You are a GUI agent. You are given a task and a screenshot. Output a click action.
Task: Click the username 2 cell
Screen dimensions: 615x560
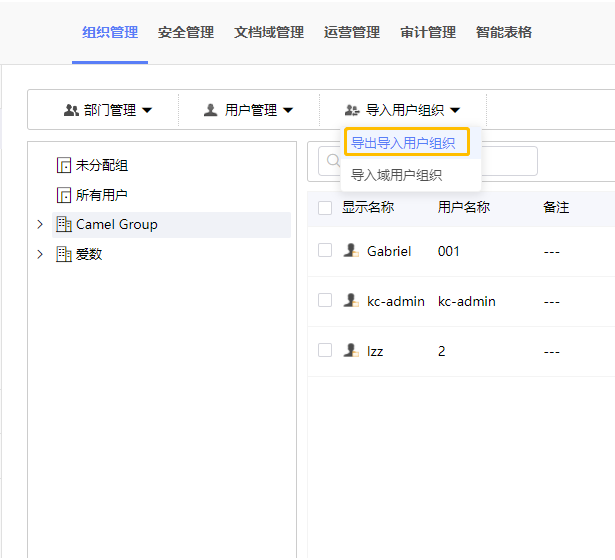click(x=442, y=351)
